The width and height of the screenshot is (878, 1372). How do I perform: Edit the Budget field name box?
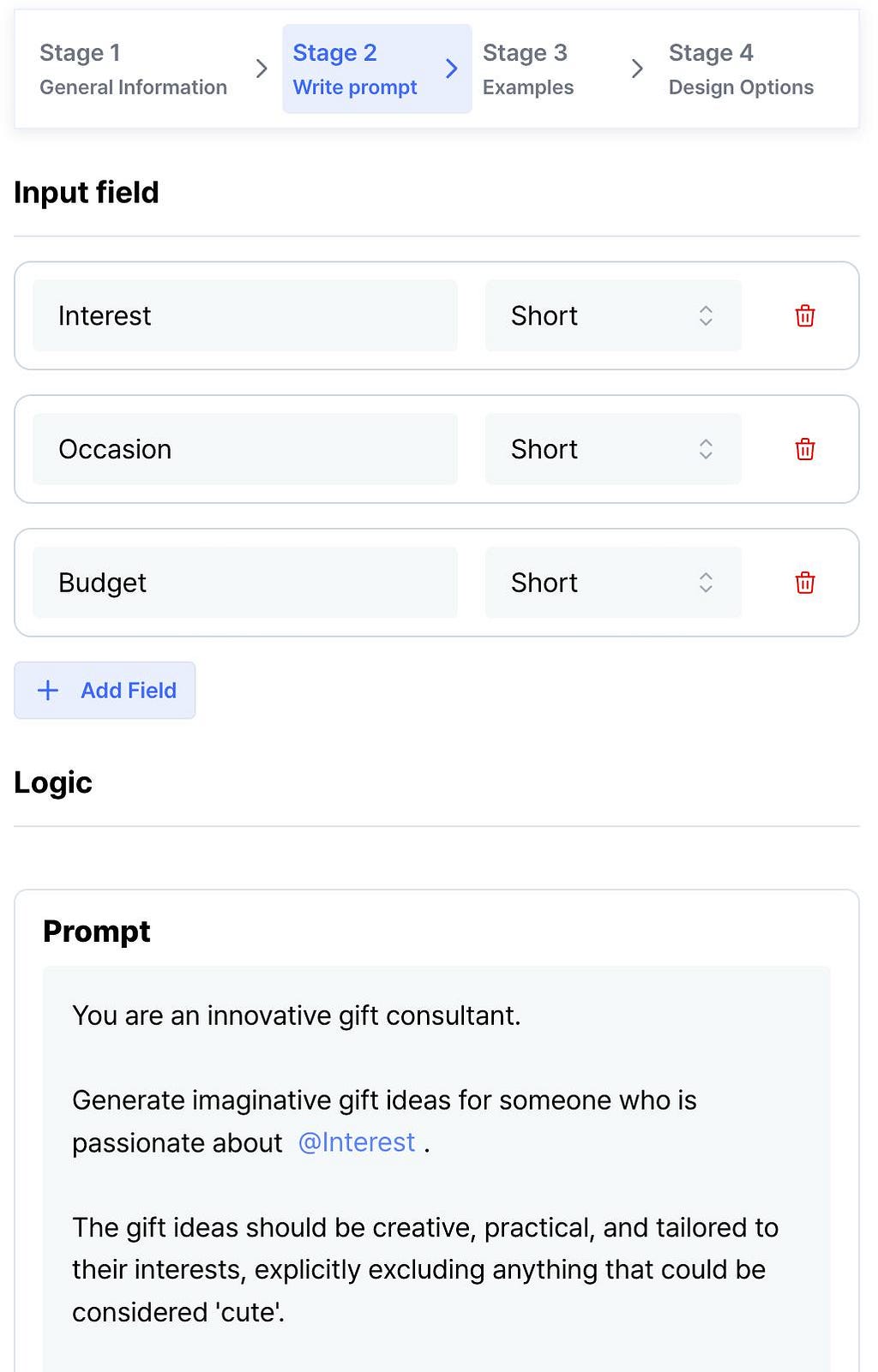pyautogui.click(x=245, y=583)
